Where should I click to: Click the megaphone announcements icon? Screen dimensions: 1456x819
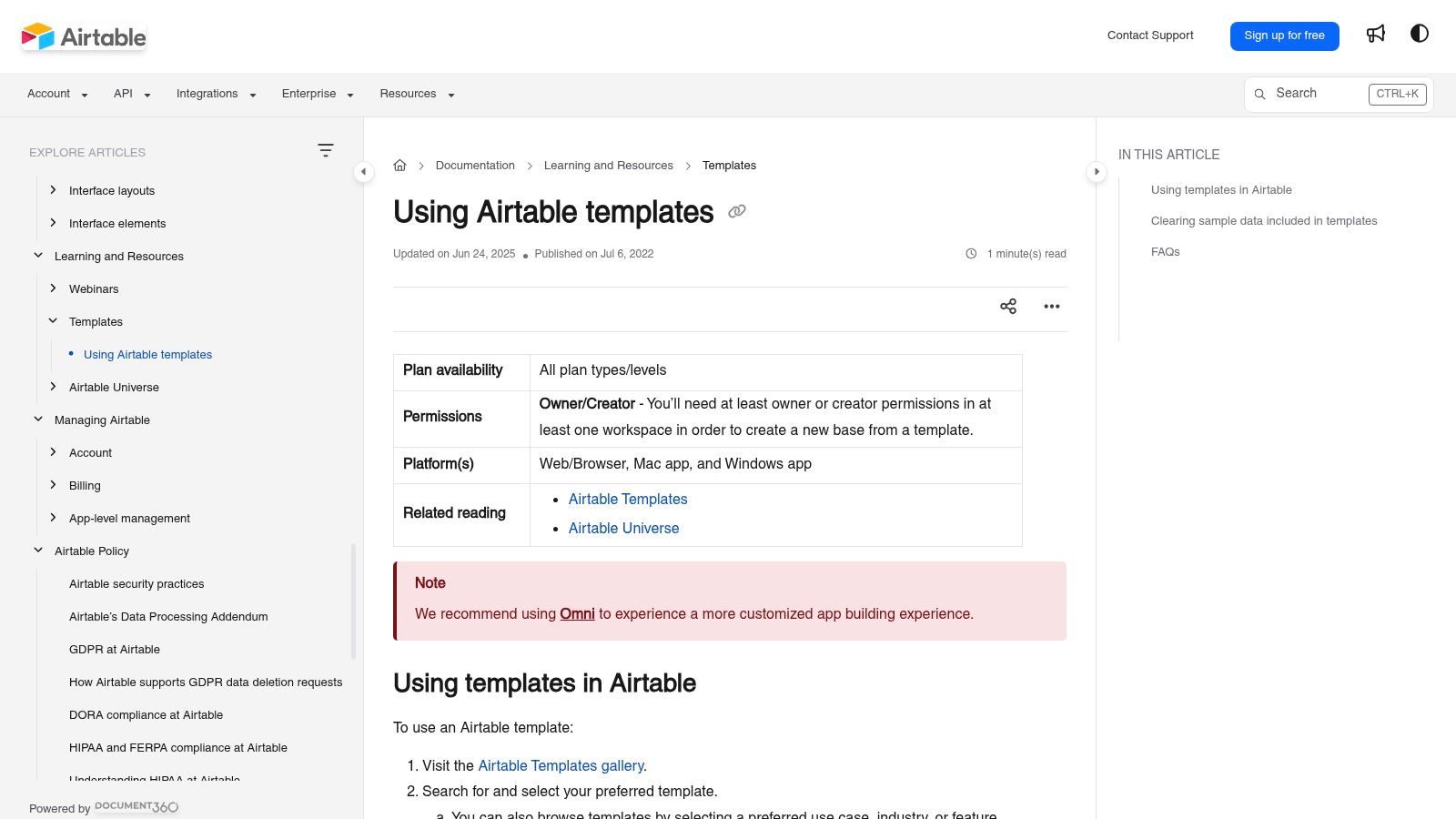tap(1375, 35)
